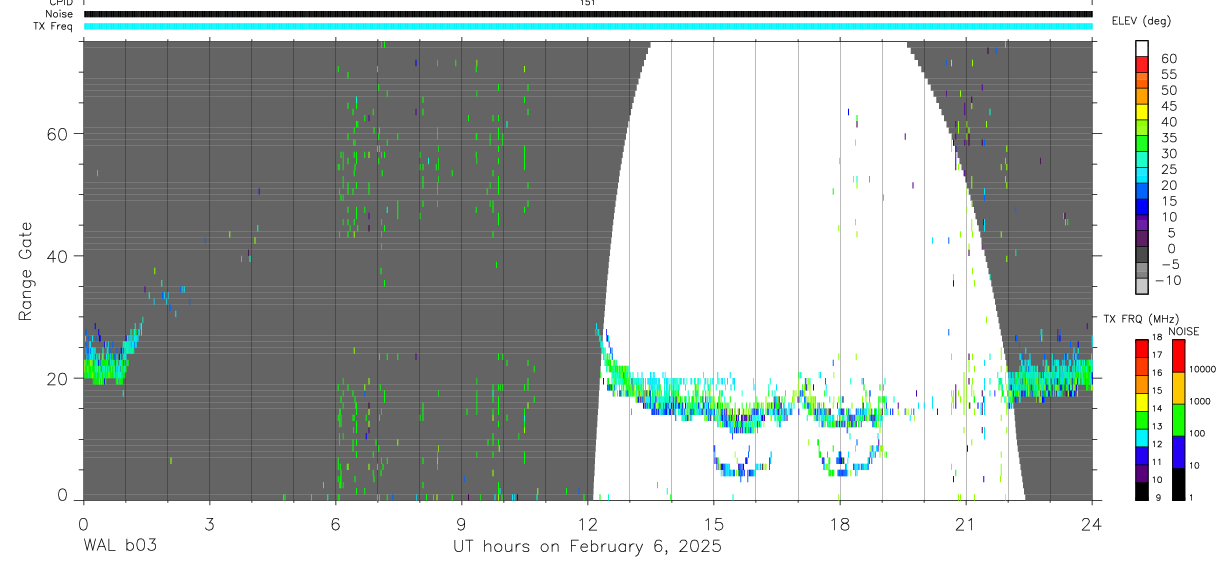Click the orange segment of NOISE color bar

(x=1178, y=388)
